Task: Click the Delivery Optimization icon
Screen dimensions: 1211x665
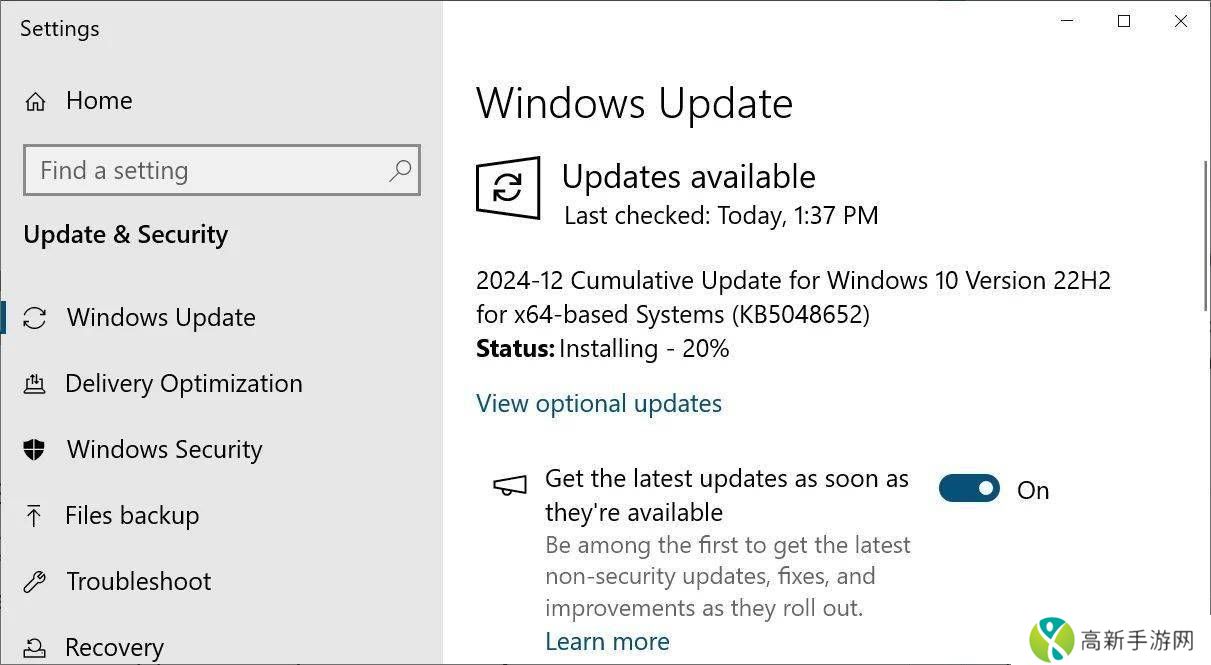Action: pos(35,384)
